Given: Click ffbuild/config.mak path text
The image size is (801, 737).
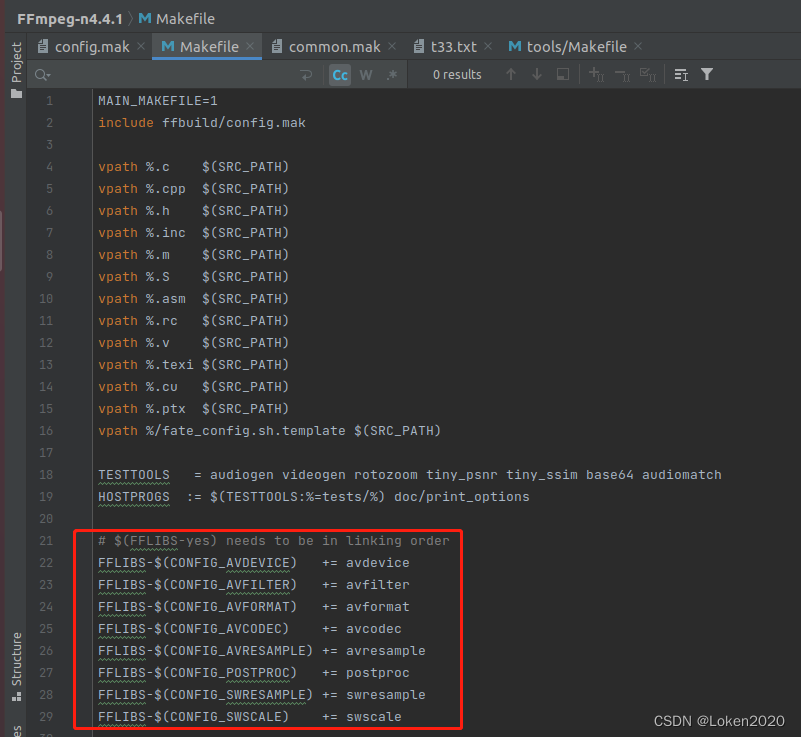Looking at the screenshot, I should point(234,123).
